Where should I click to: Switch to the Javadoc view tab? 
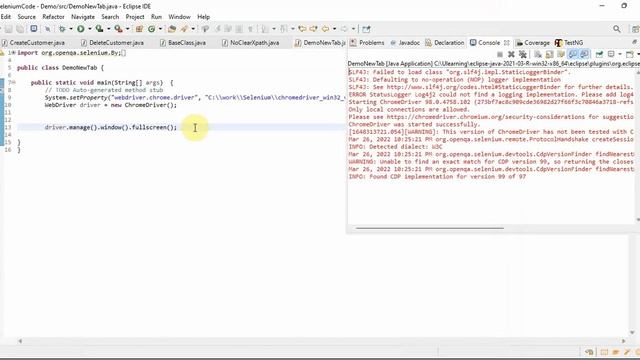tap(405, 42)
